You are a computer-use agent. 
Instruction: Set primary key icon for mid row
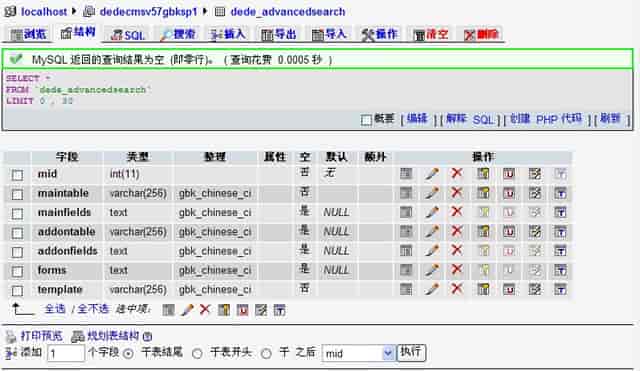pyautogui.click(x=483, y=173)
